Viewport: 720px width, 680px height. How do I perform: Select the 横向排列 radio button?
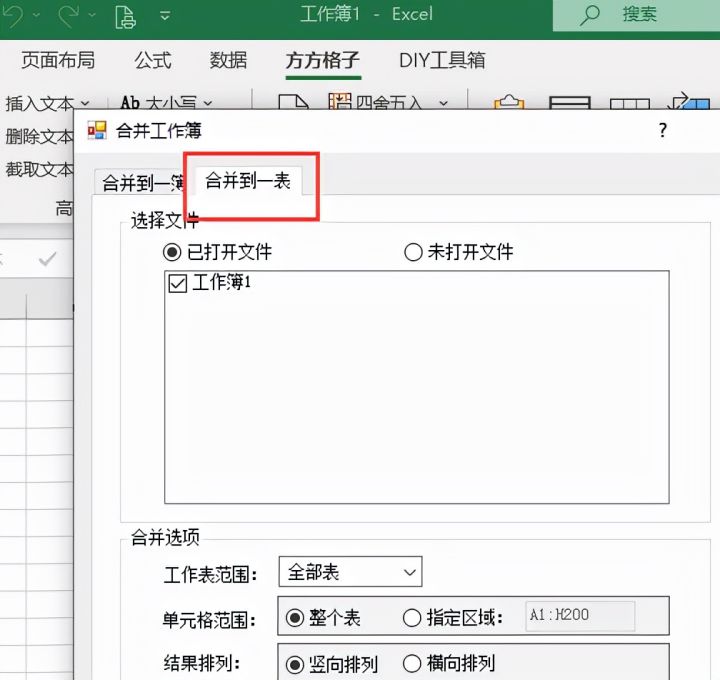tap(412, 663)
